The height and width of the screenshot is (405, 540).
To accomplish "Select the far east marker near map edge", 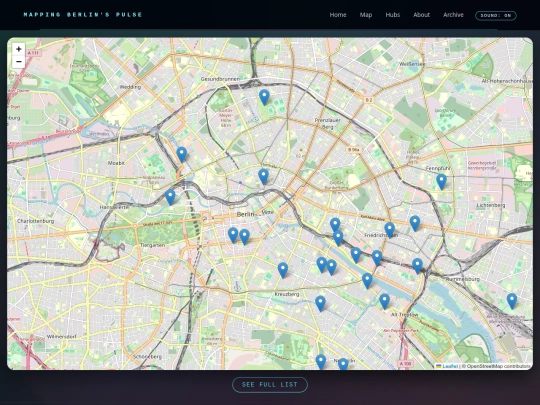I will coord(512,301).
